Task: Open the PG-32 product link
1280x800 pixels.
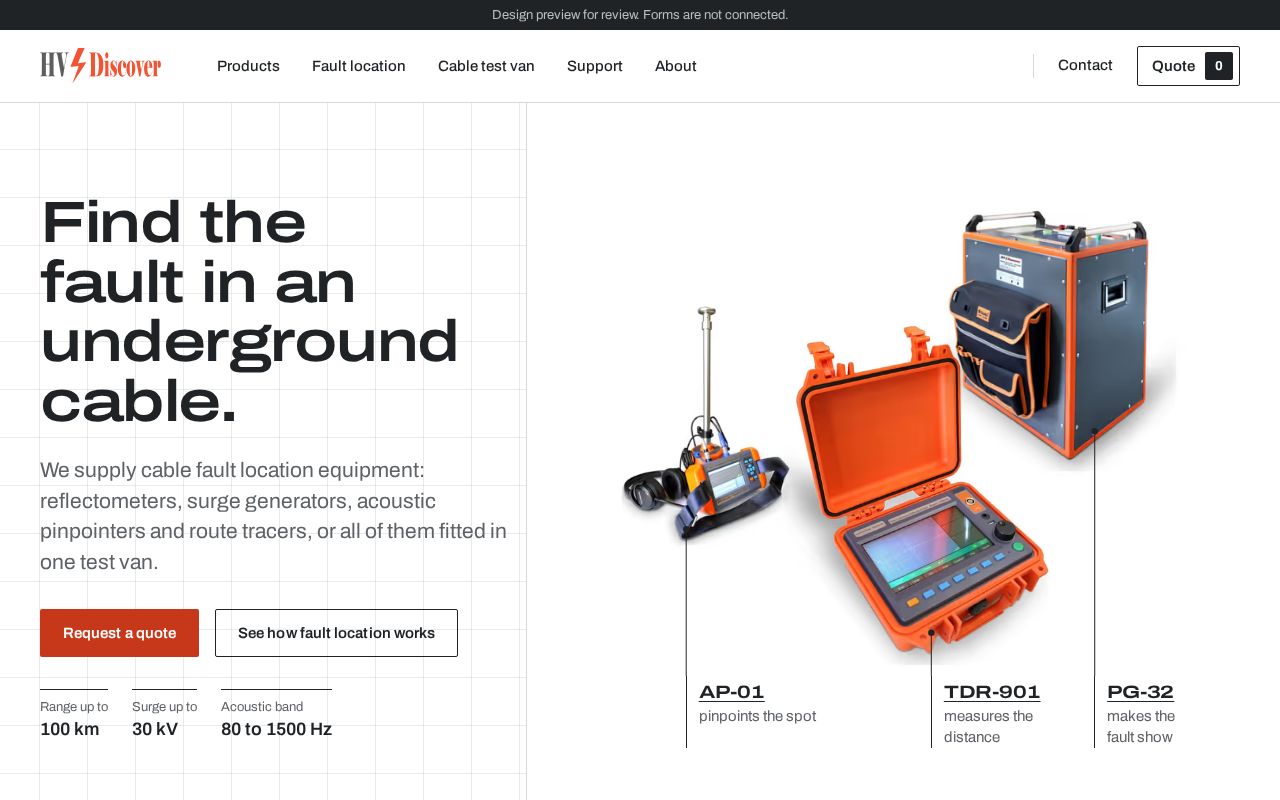Action: pyautogui.click(x=1140, y=692)
